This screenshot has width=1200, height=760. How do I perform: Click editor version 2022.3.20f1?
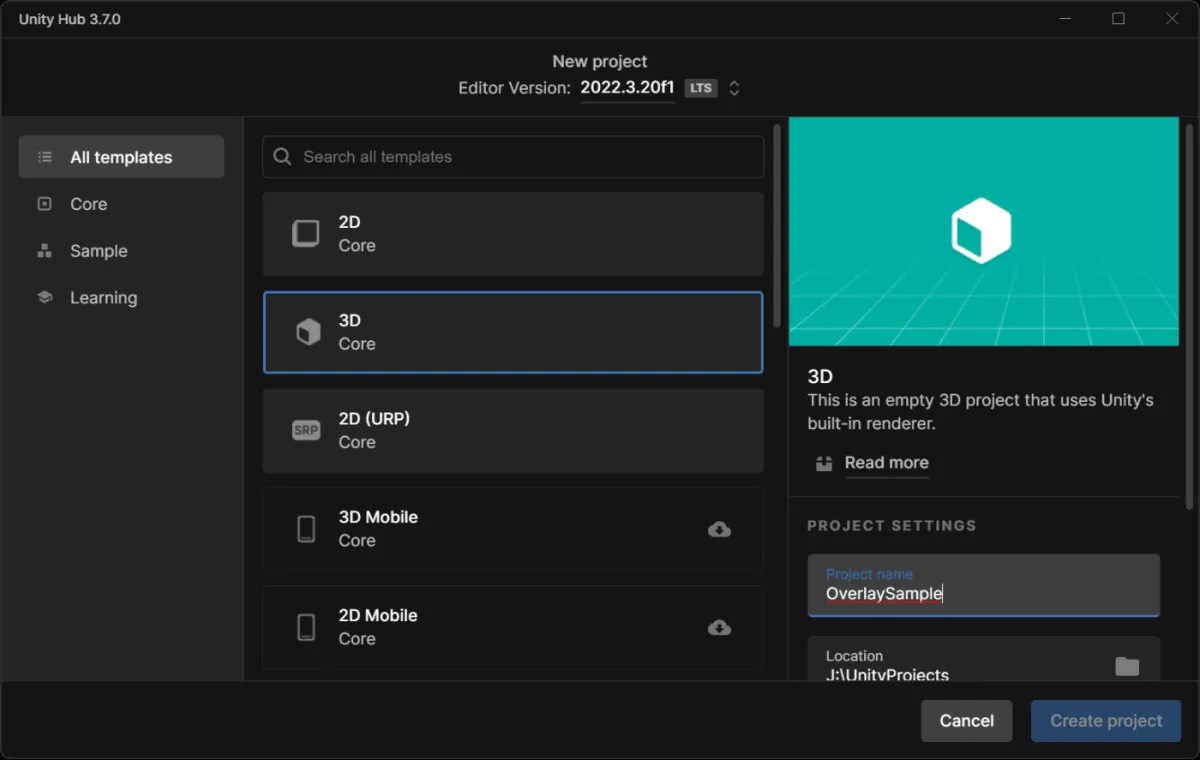[627, 88]
